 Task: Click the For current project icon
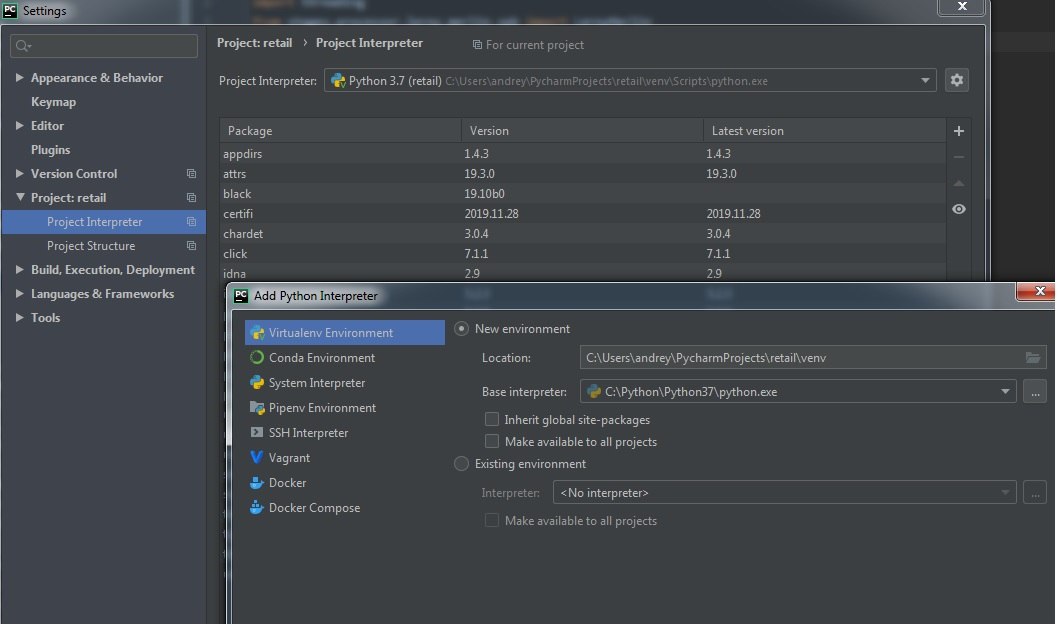(x=478, y=45)
